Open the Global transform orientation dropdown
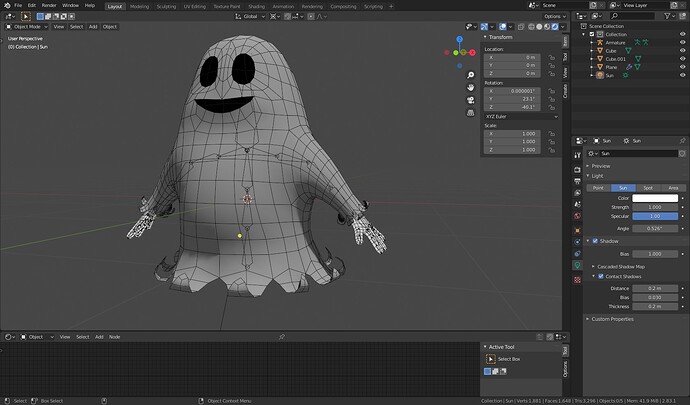Image resolution: width=690 pixels, height=405 pixels. point(250,16)
